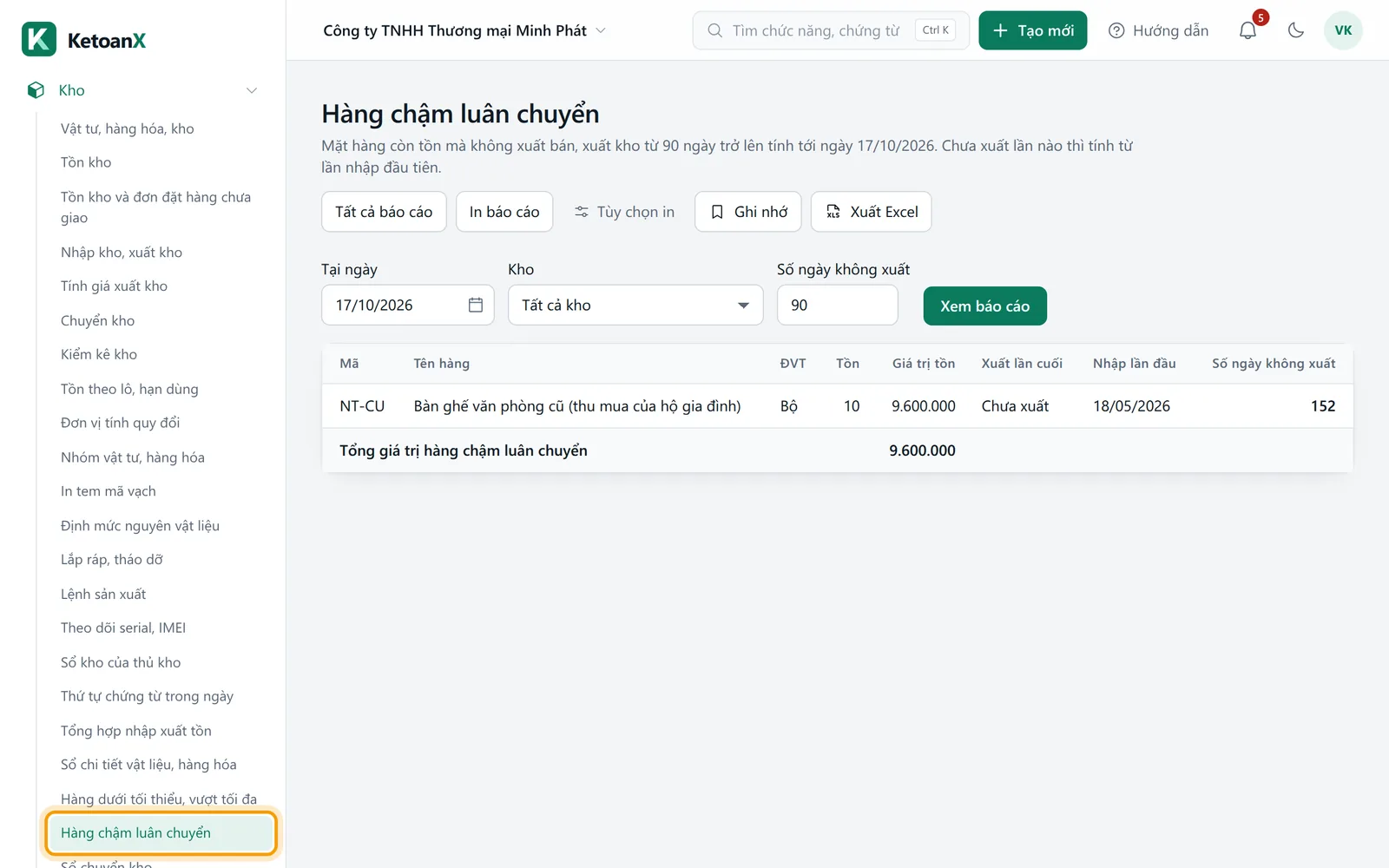Collapse the Kho sidebar section
The height and width of the screenshot is (868, 1389).
tap(252, 90)
